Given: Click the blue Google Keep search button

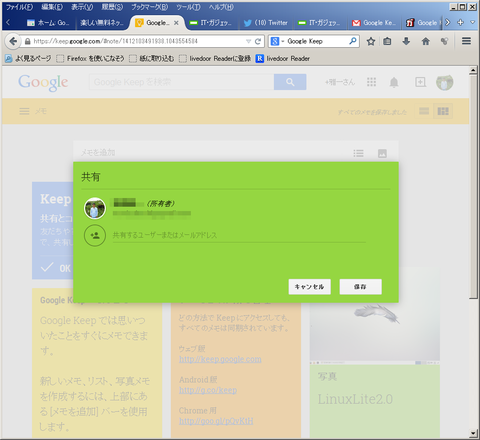Looking at the screenshot, I should coord(290,82).
